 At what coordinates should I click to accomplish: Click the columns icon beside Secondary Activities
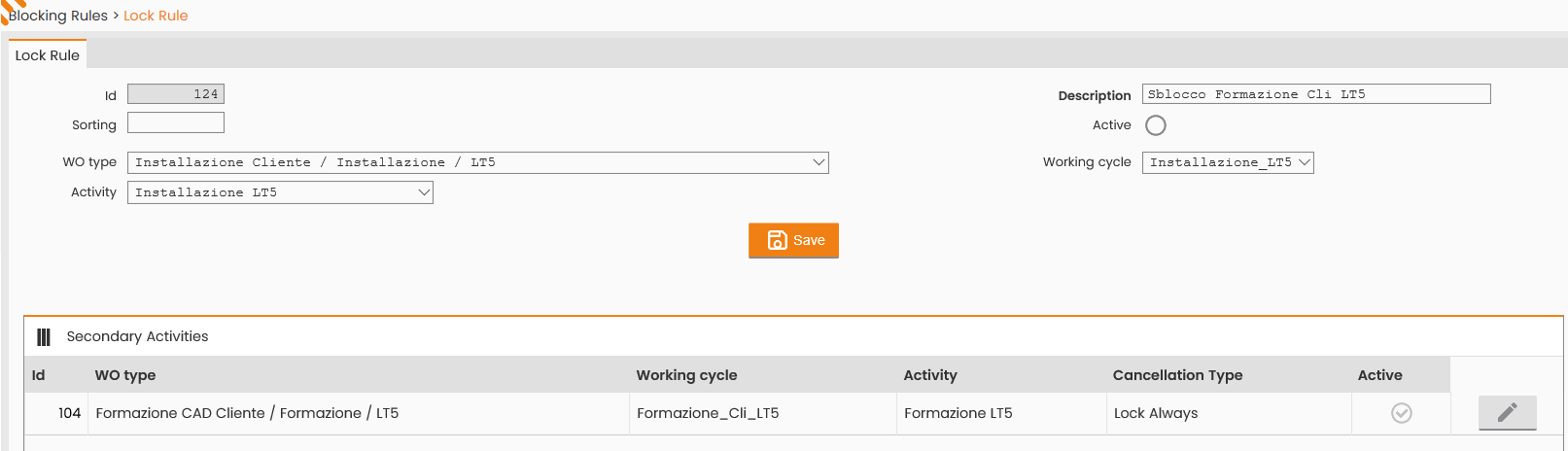[44, 337]
